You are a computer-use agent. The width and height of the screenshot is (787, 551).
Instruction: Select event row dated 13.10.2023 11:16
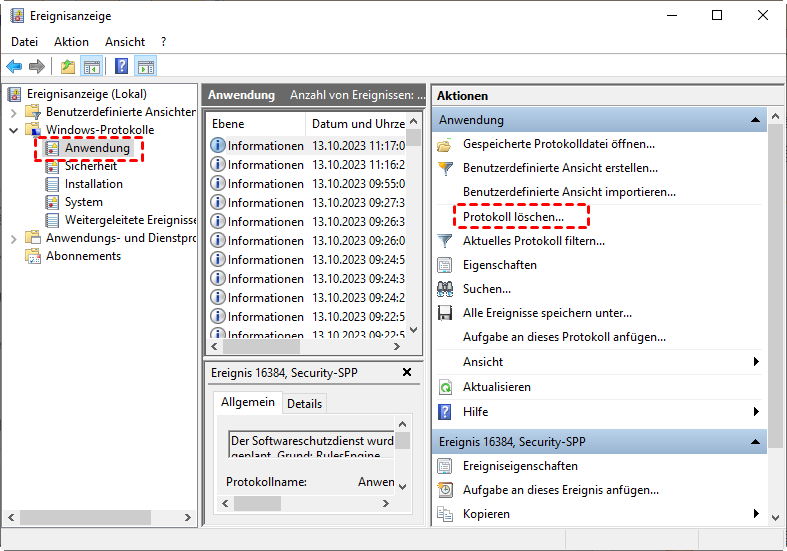307,165
